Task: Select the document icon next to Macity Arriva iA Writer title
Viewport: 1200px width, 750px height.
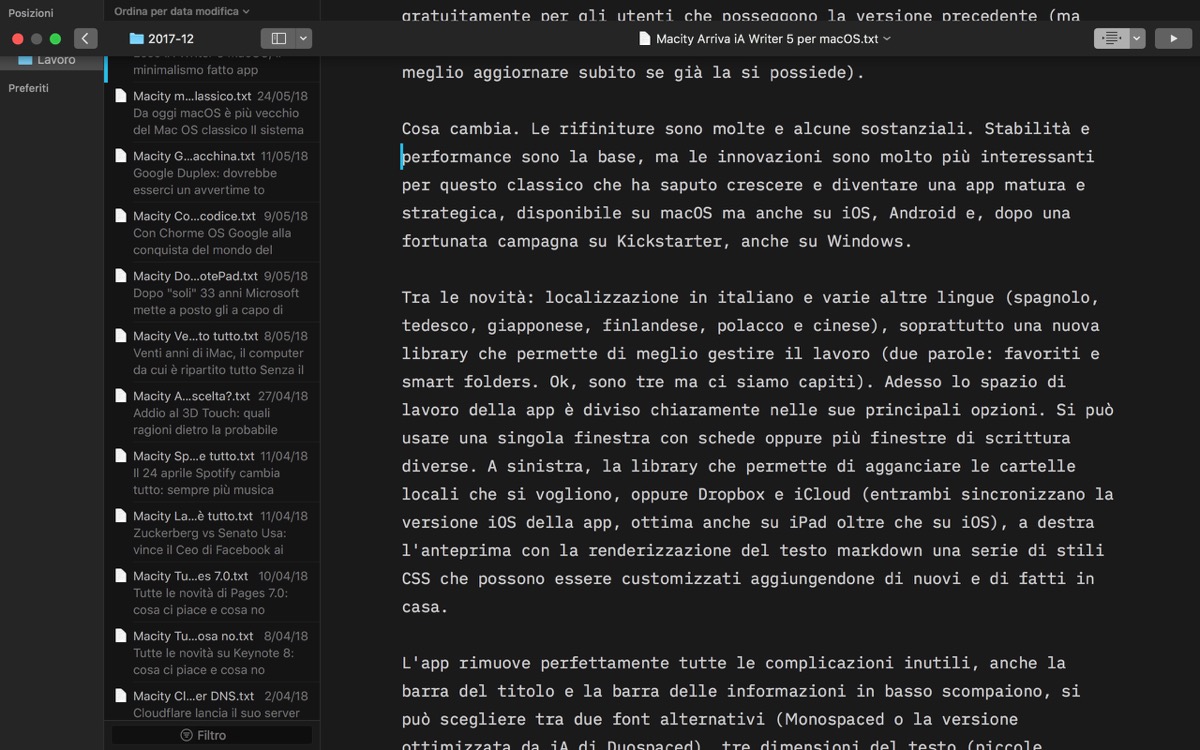Action: click(644, 37)
